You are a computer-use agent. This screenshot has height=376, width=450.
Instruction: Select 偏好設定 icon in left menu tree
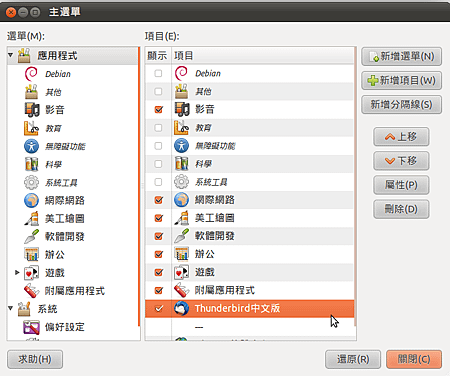[31, 327]
